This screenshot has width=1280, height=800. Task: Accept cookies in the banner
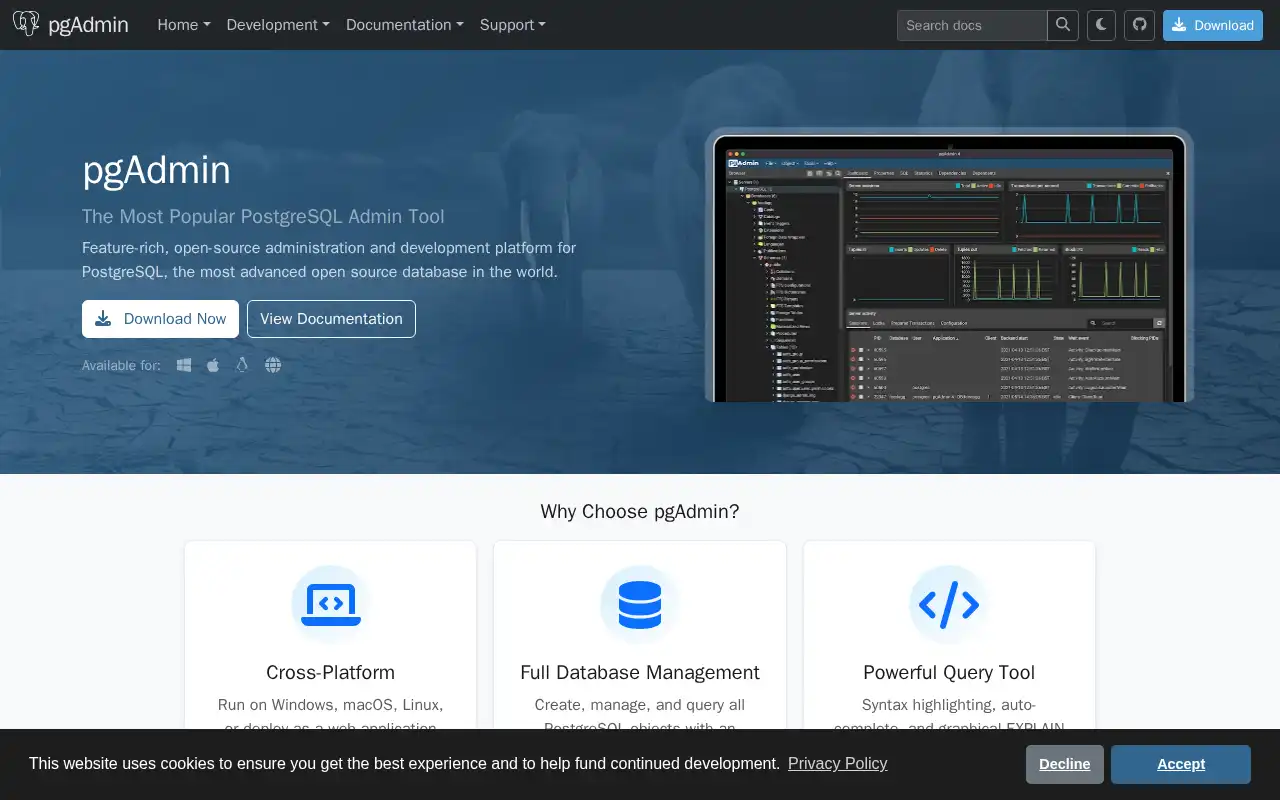point(1181,764)
